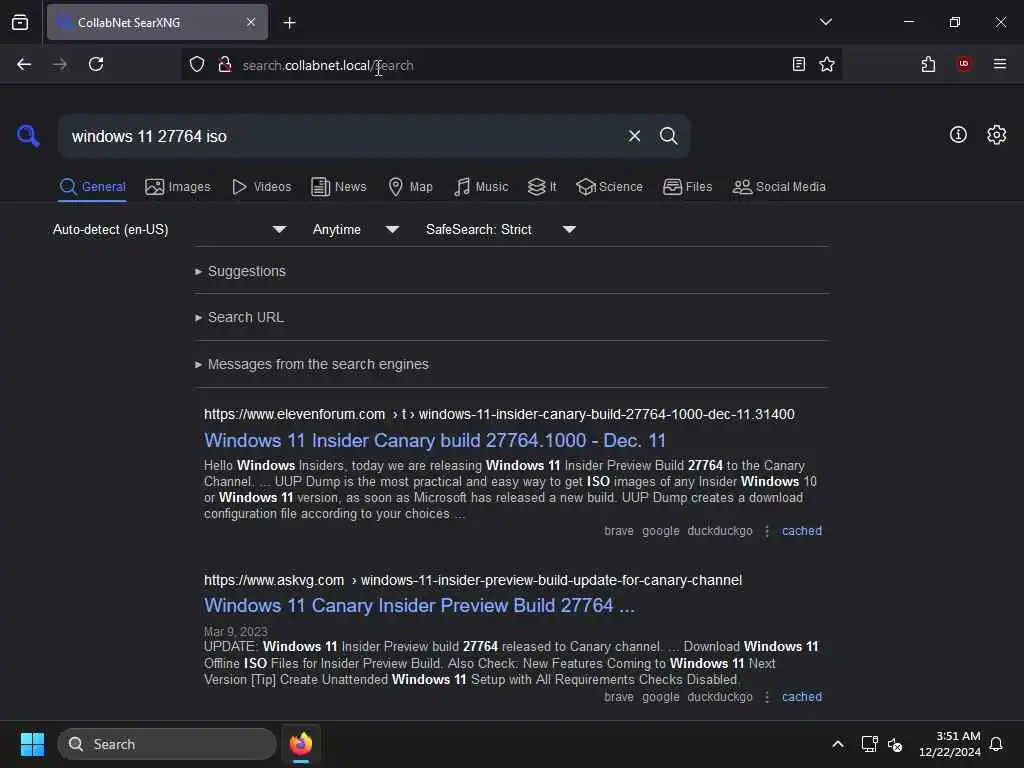Open the uBlock Origin extension icon
The image size is (1024, 768).
(x=963, y=64)
